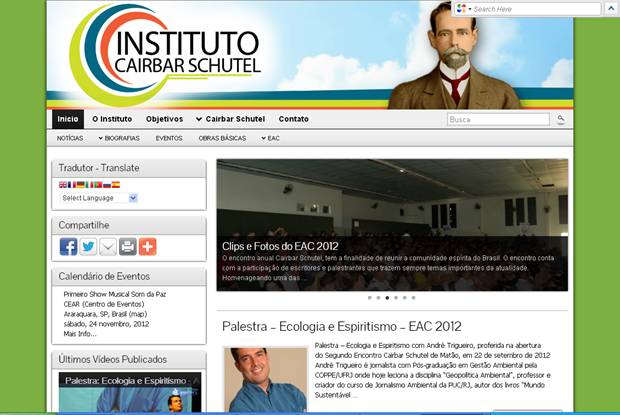Share the page by email icon
The image size is (620, 415).
coord(108,247)
